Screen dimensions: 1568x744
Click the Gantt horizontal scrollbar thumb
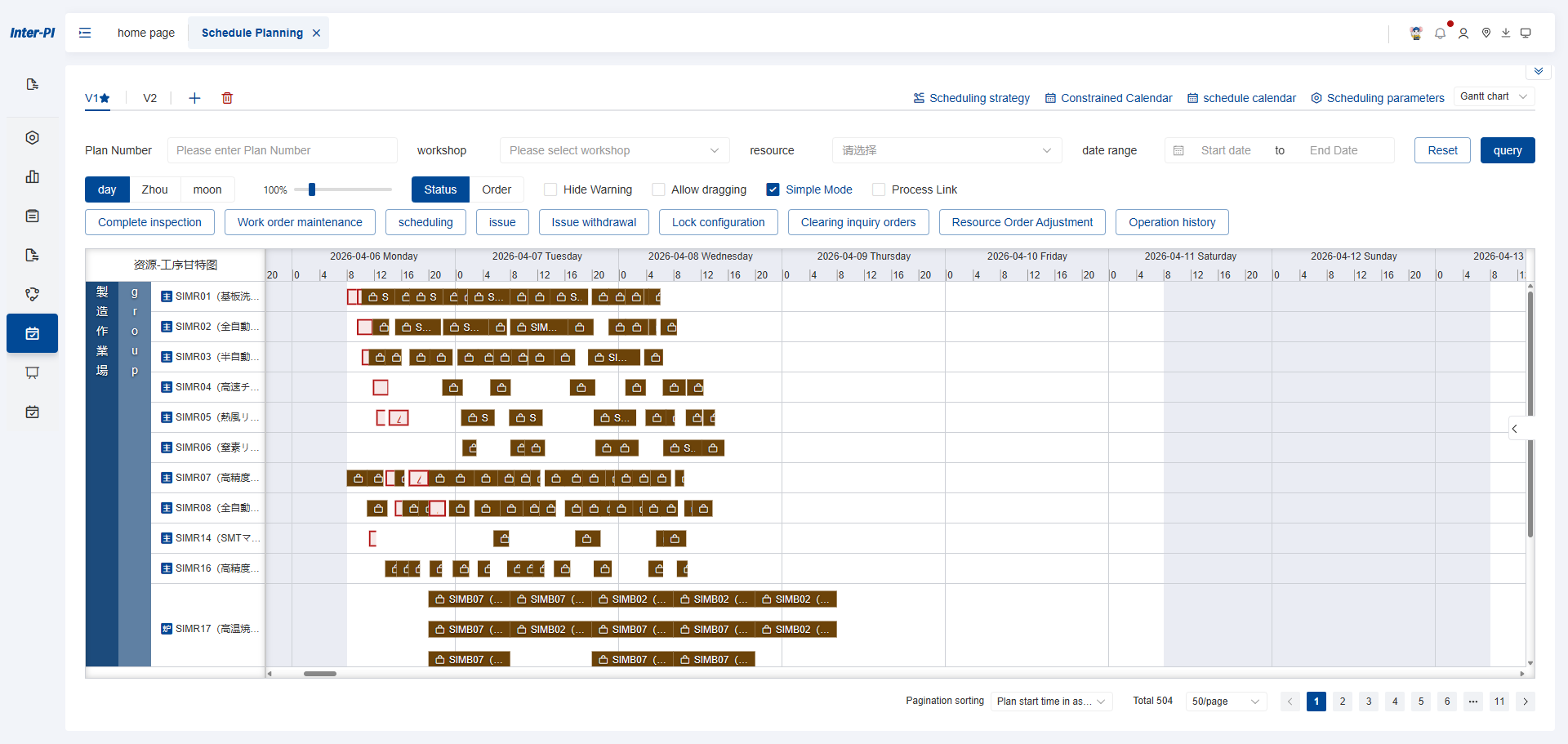click(320, 674)
